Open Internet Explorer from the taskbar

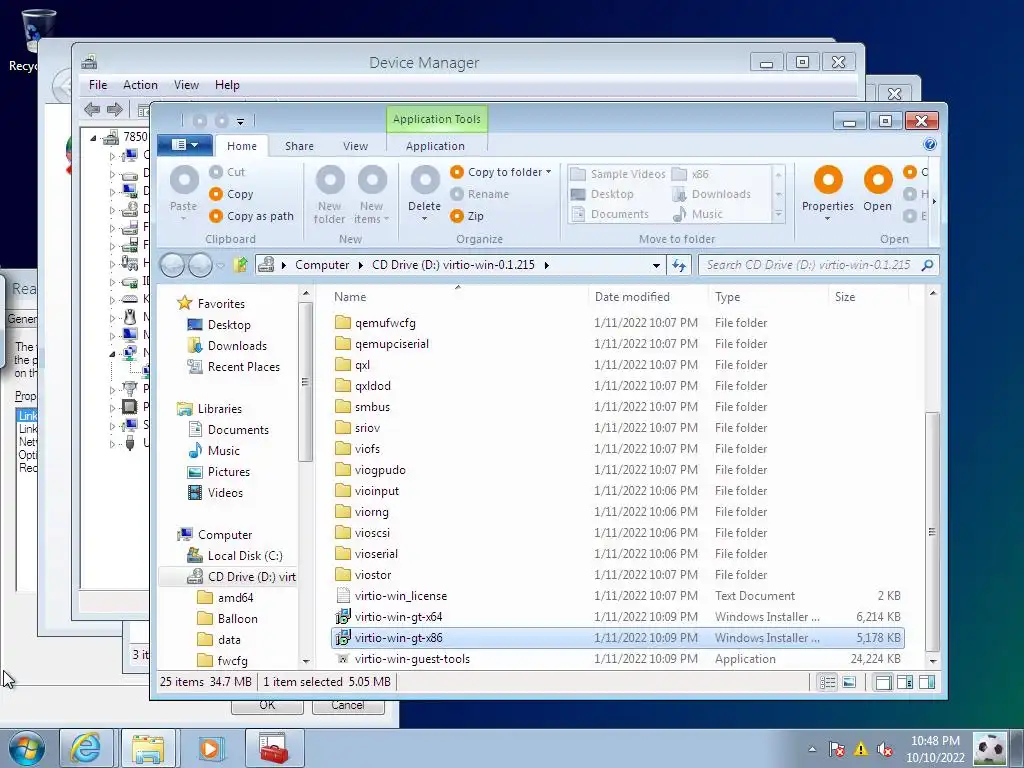[86, 748]
